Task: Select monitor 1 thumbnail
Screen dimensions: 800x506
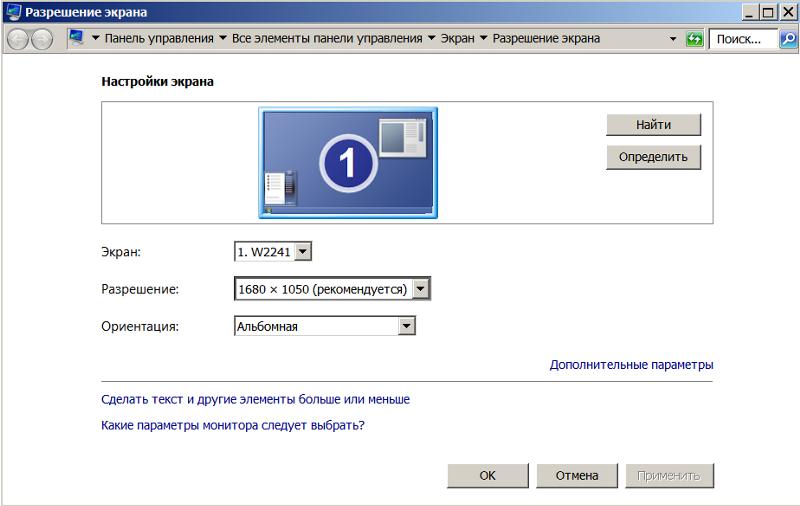Action: coord(348,163)
